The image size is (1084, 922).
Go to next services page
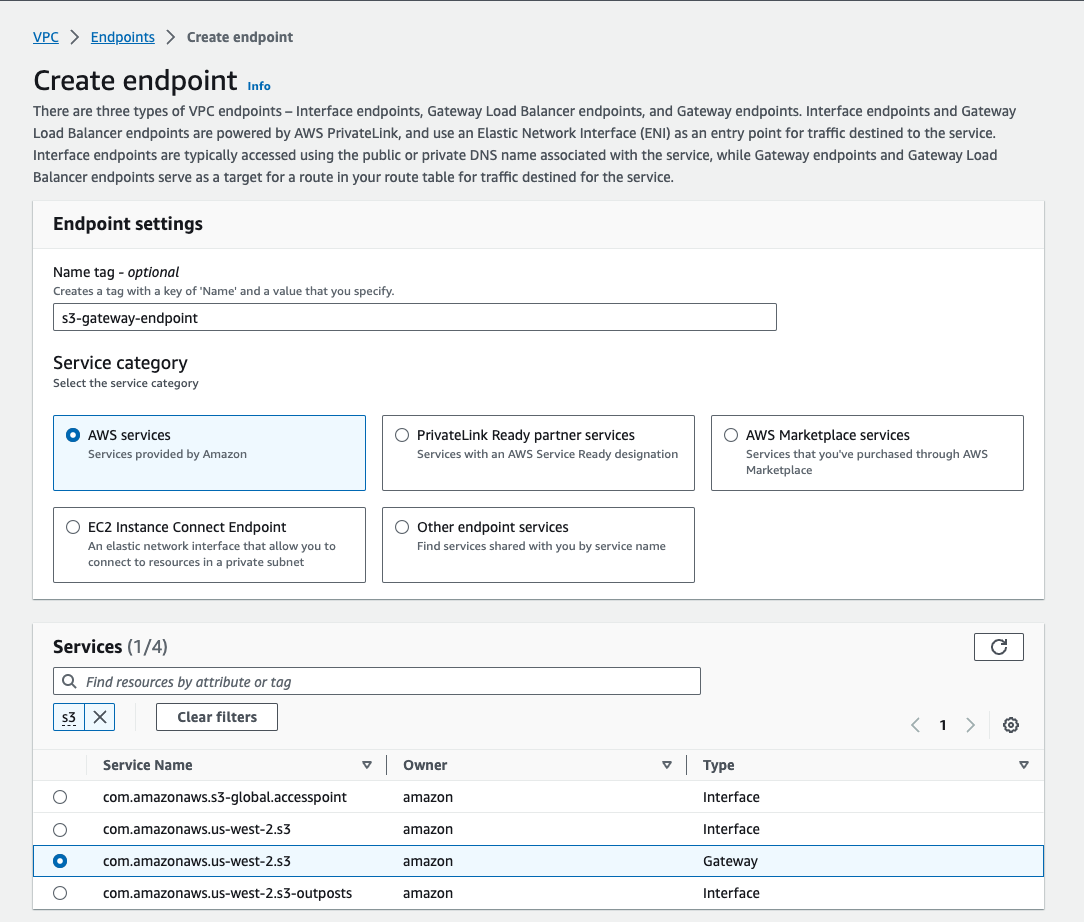[x=970, y=725]
